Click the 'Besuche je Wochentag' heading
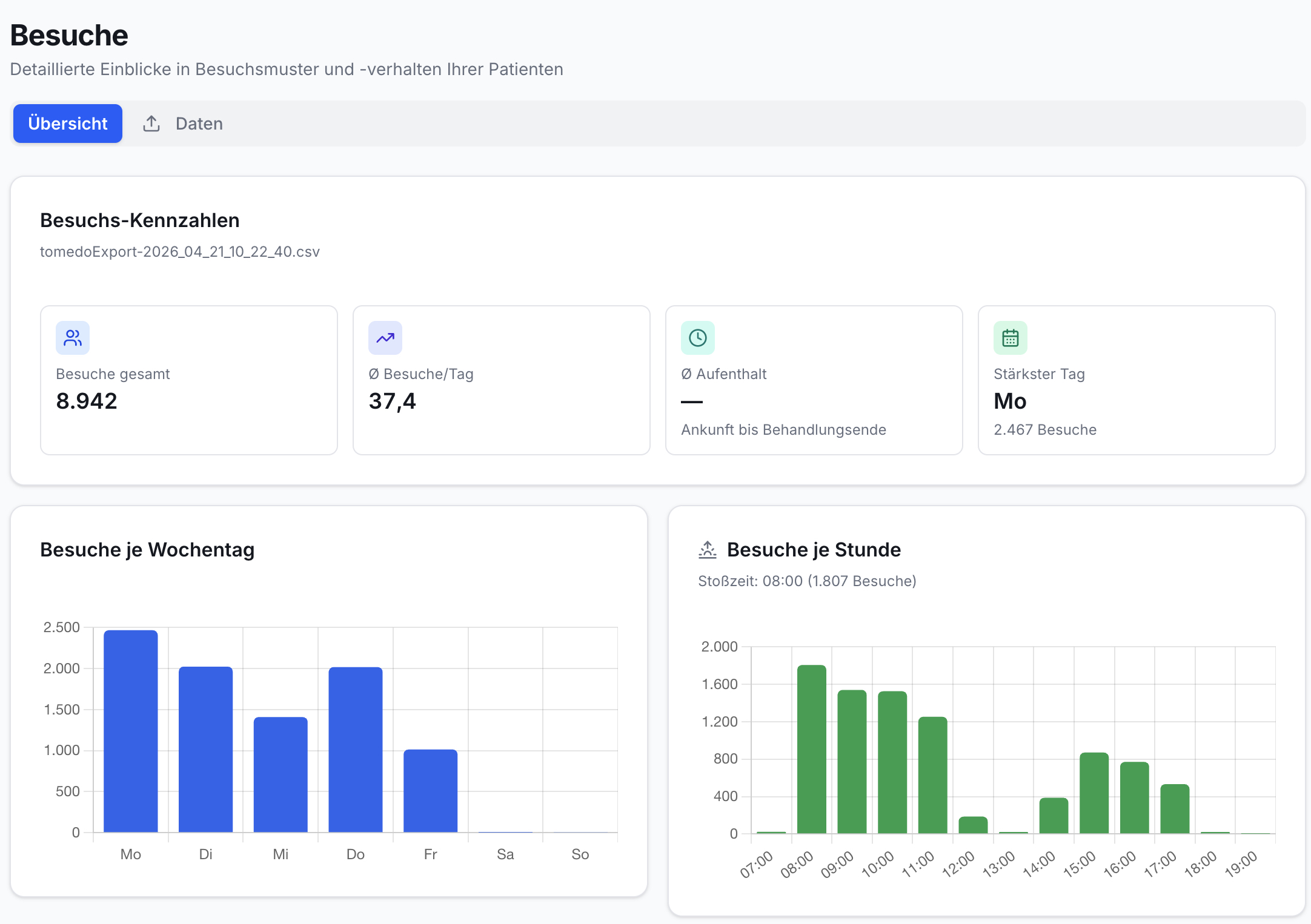The height and width of the screenshot is (924, 1311). tap(147, 550)
